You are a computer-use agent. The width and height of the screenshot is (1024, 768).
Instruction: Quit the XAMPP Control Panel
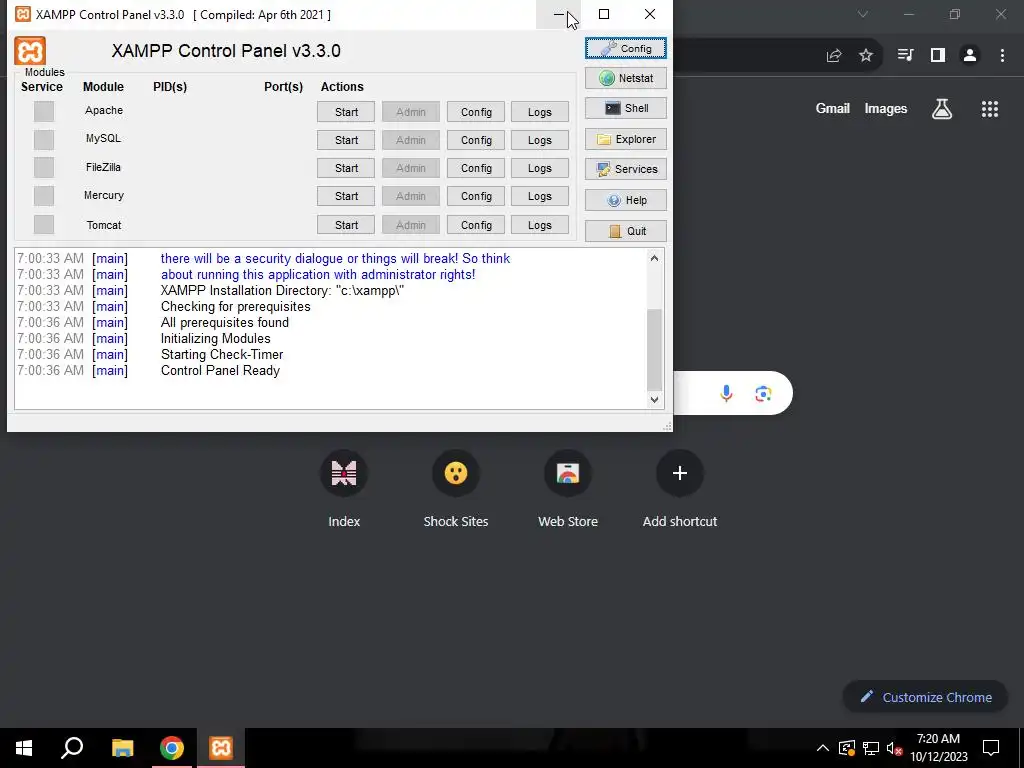pyautogui.click(x=626, y=231)
